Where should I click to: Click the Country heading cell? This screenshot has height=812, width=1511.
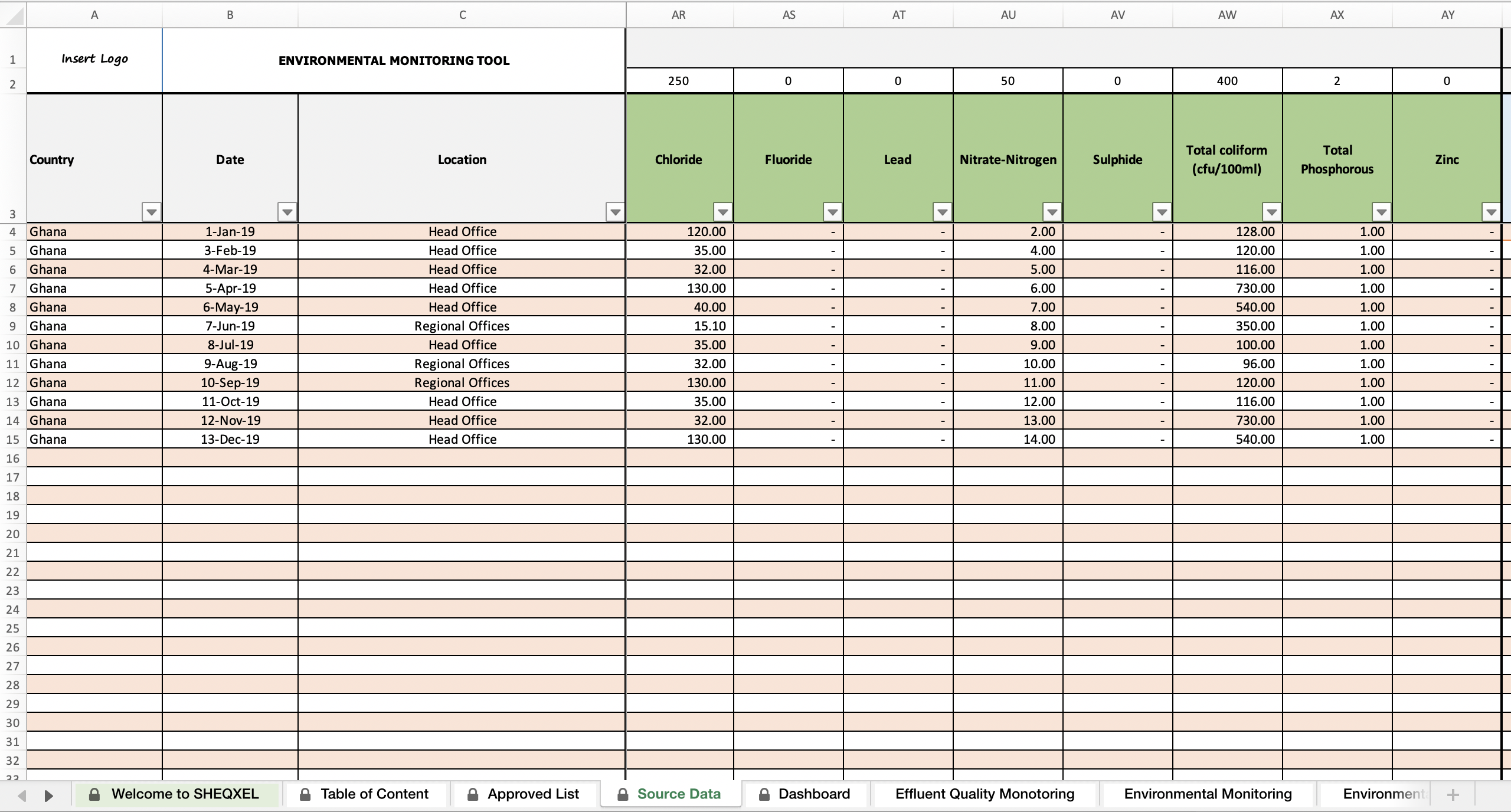[x=94, y=158]
